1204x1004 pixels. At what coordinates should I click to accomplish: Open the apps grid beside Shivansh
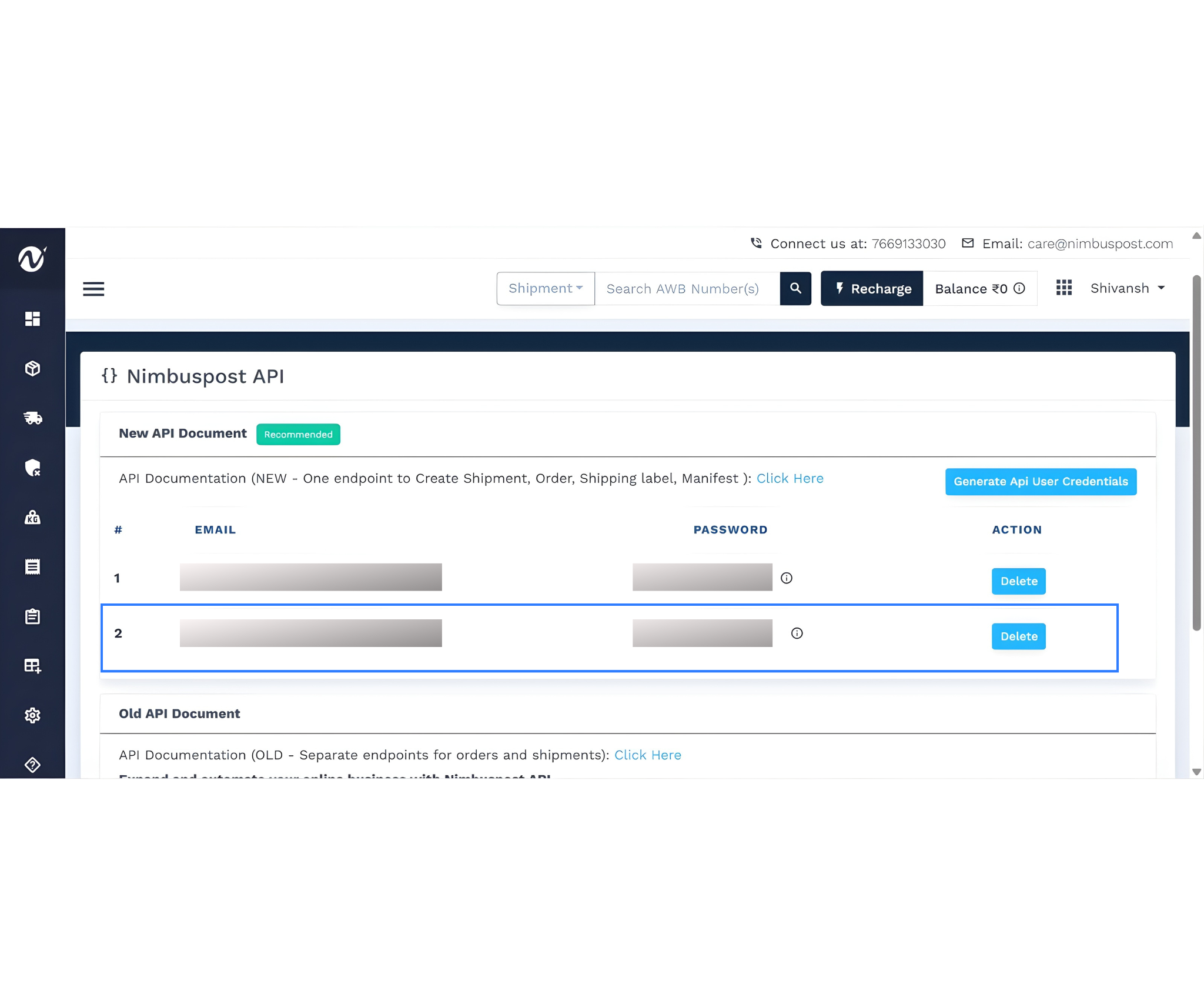pos(1064,288)
